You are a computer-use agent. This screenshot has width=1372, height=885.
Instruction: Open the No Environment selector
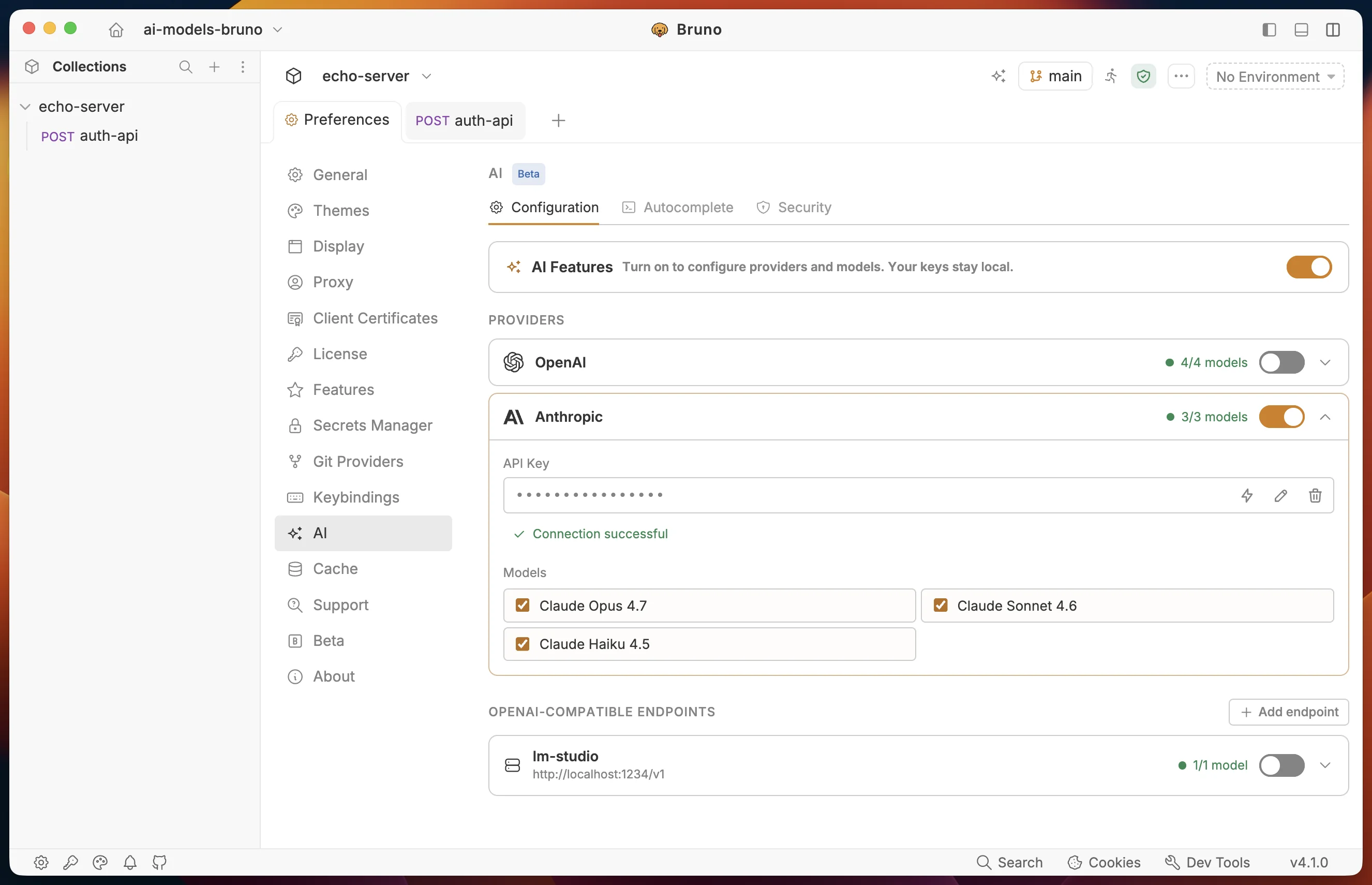point(1275,76)
